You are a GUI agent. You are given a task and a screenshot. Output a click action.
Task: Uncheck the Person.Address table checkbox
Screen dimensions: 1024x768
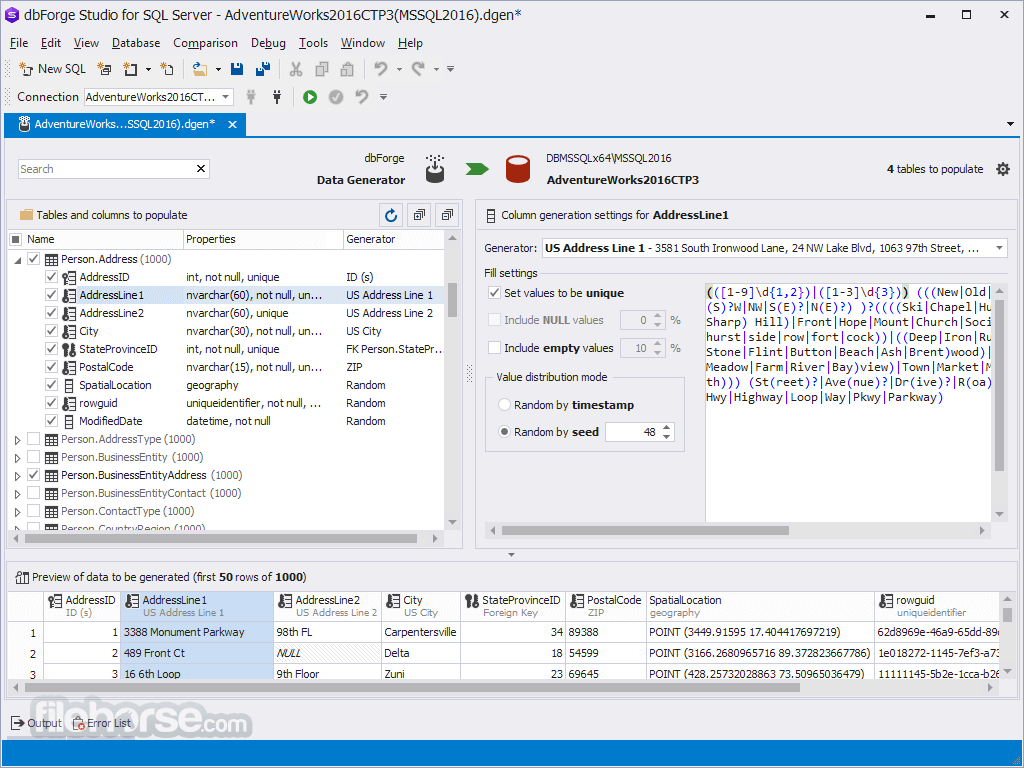click(x=34, y=259)
